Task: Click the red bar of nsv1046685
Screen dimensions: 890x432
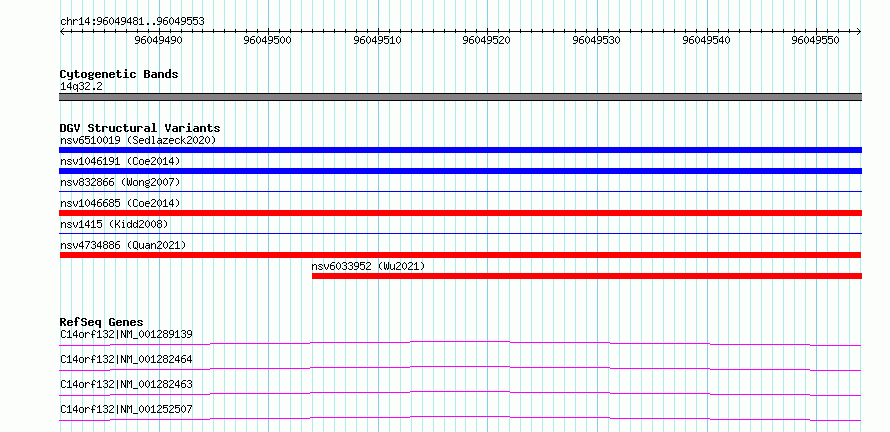Action: (460, 213)
